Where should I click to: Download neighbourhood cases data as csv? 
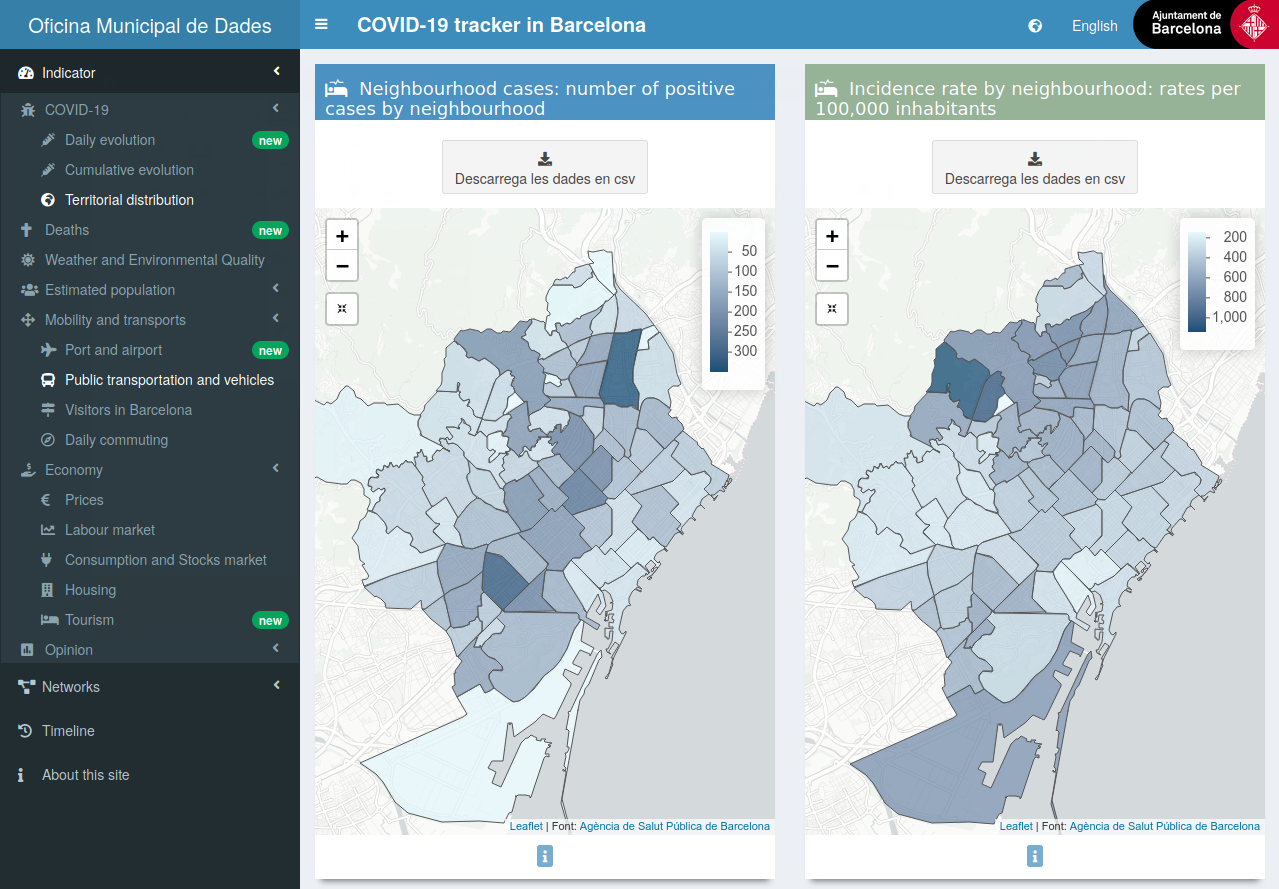click(545, 167)
